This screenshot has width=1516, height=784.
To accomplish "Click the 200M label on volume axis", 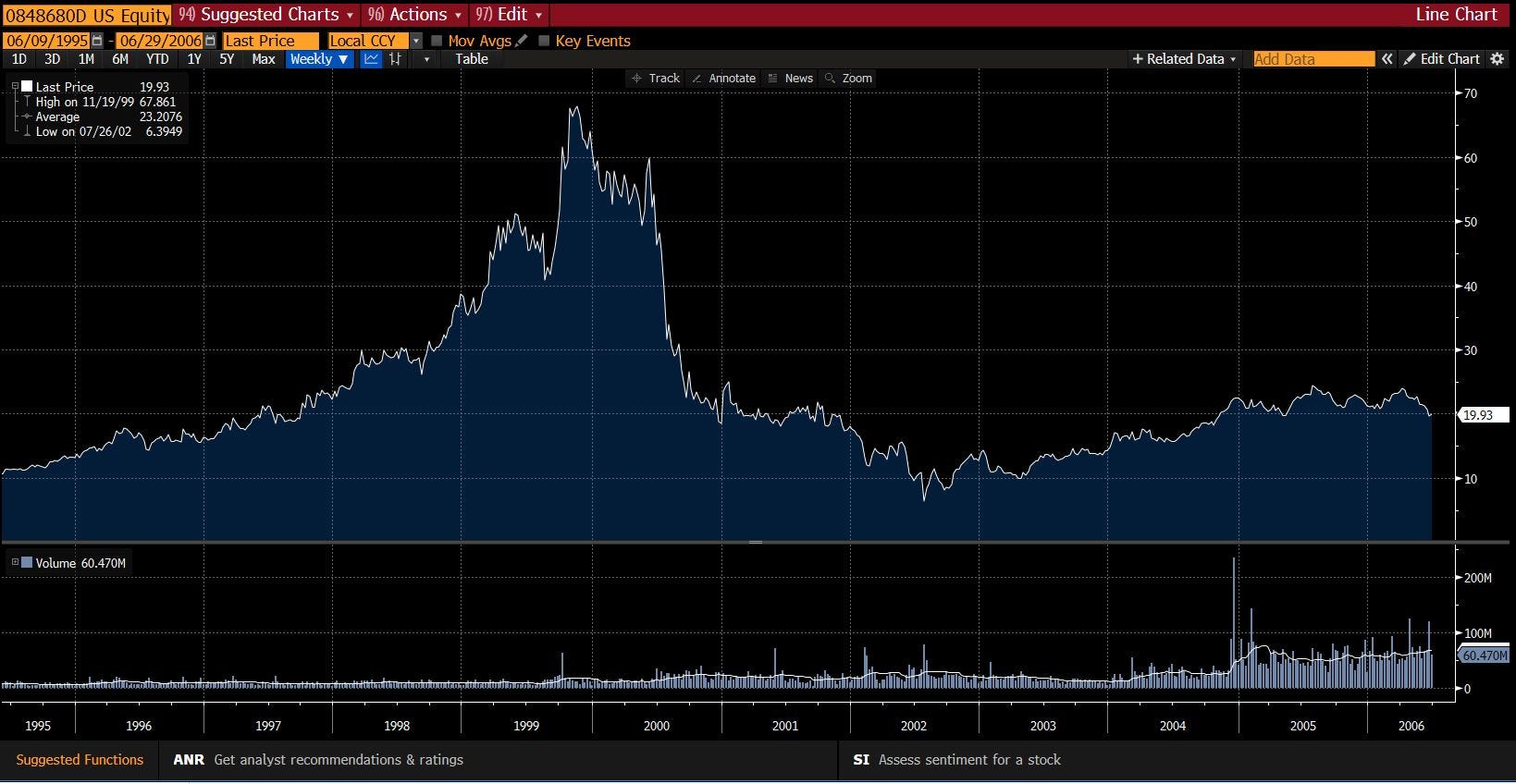I will coord(1478,578).
